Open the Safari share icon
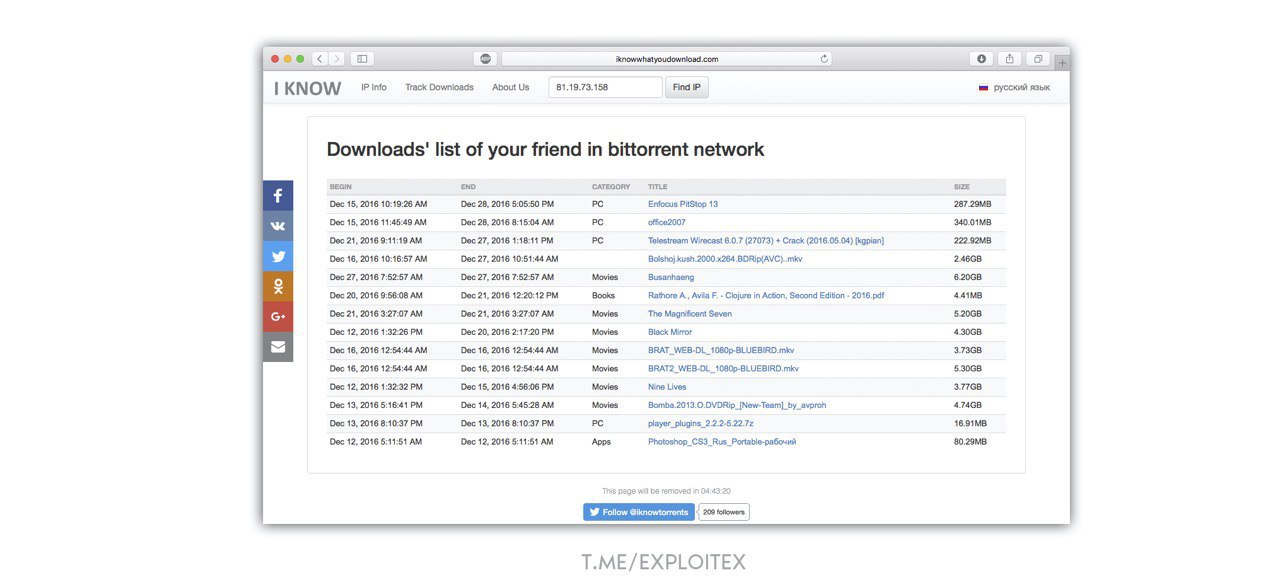Viewport: 1280px width, 584px height. coord(1010,59)
